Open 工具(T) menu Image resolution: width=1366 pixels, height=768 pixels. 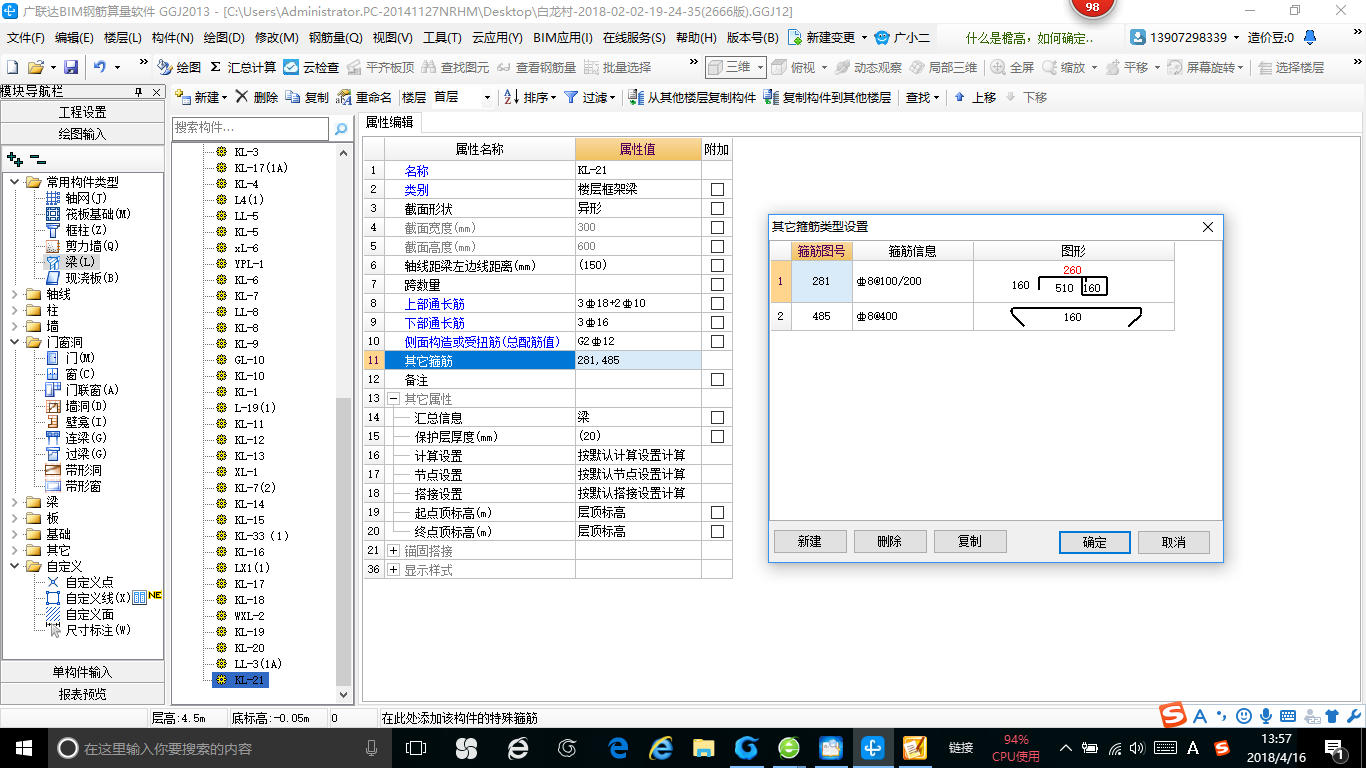pyautogui.click(x=442, y=38)
